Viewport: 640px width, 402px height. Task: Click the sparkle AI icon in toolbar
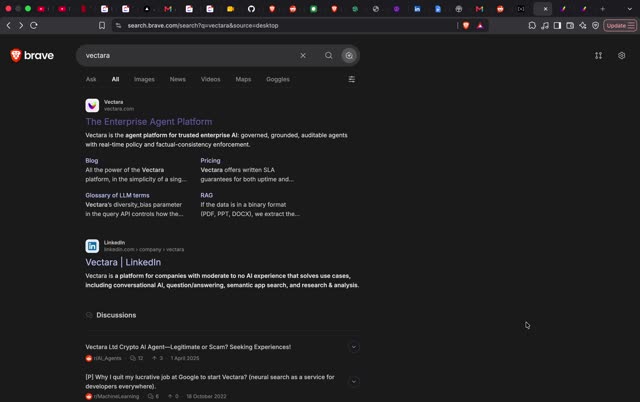[583, 25]
